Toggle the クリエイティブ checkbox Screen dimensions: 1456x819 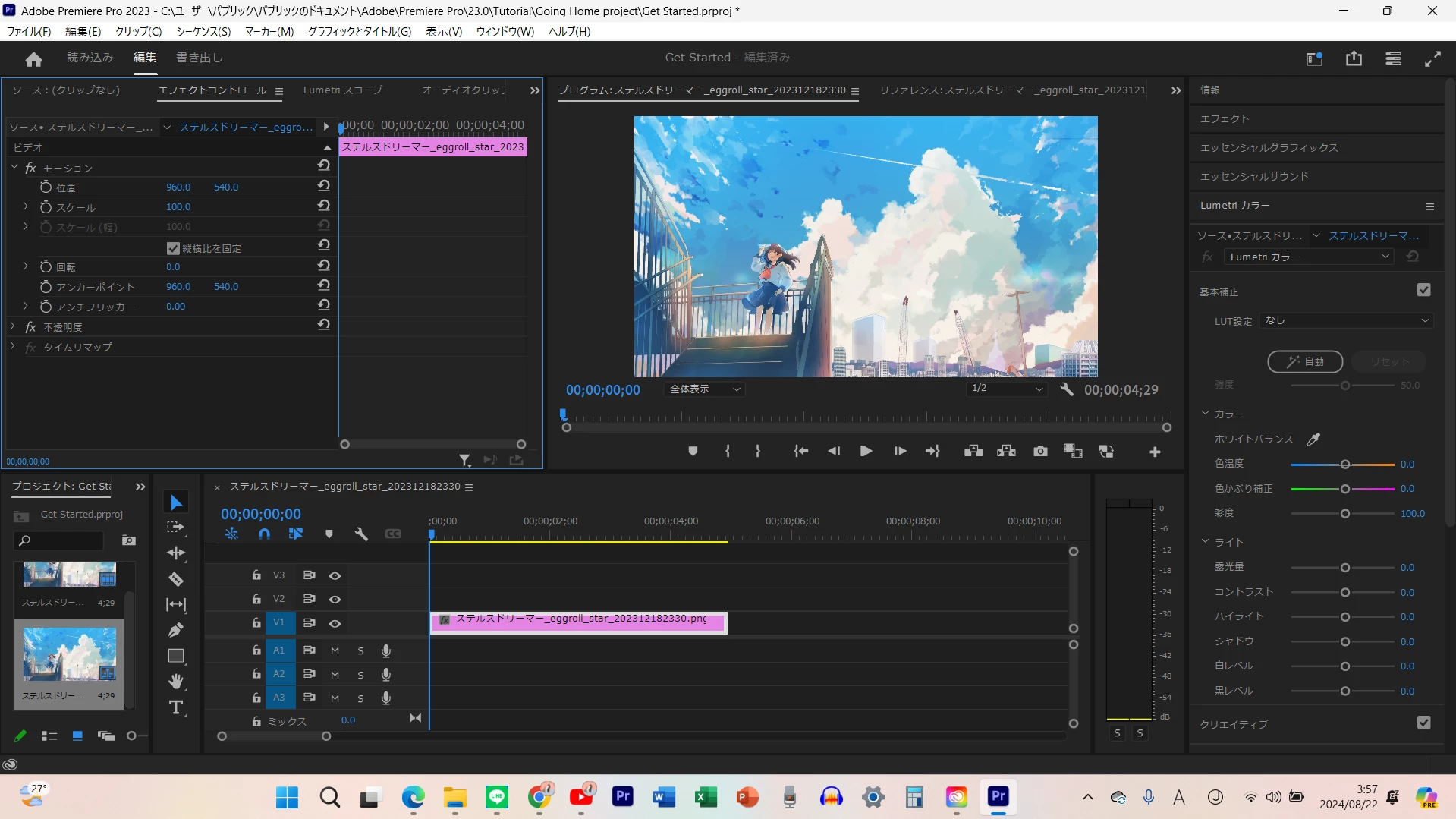tap(1423, 723)
